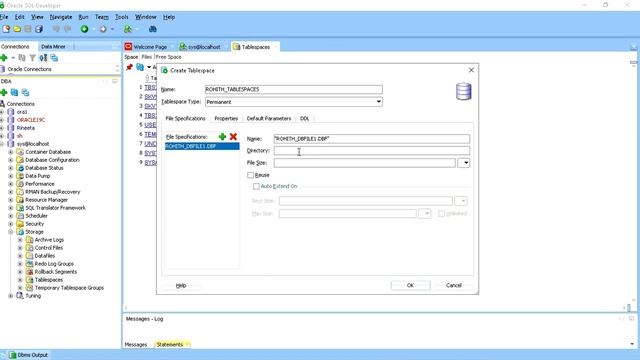This screenshot has height=360, width=640.
Task: Click the Data Pump node icon
Action: [x=20, y=176]
